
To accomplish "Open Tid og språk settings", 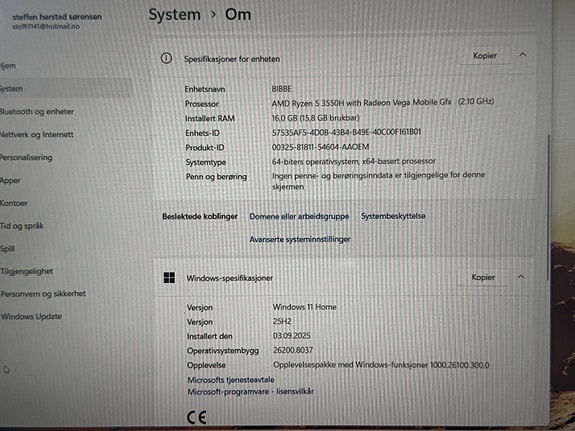I will click(22, 226).
